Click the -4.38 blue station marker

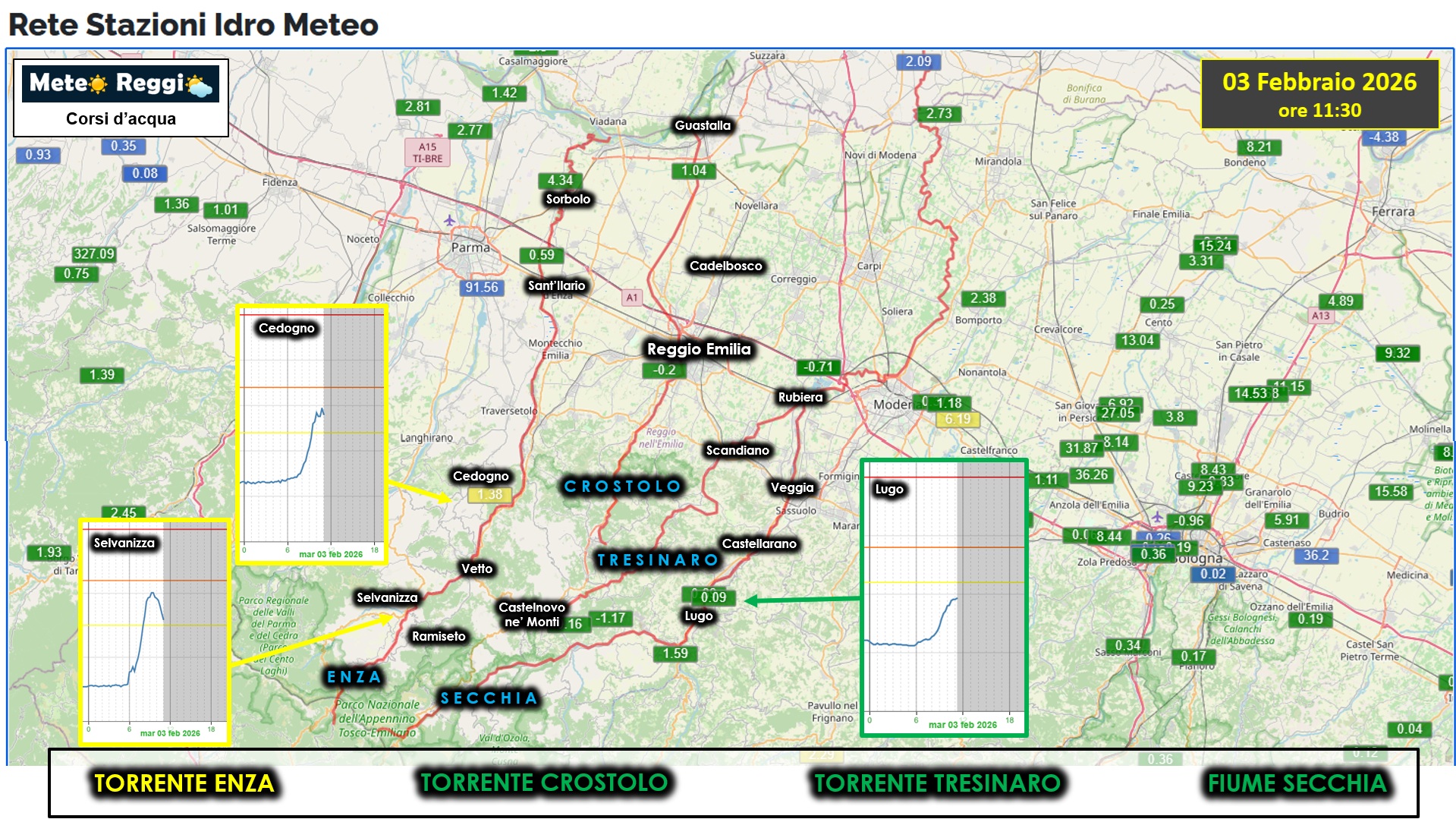1384,137
